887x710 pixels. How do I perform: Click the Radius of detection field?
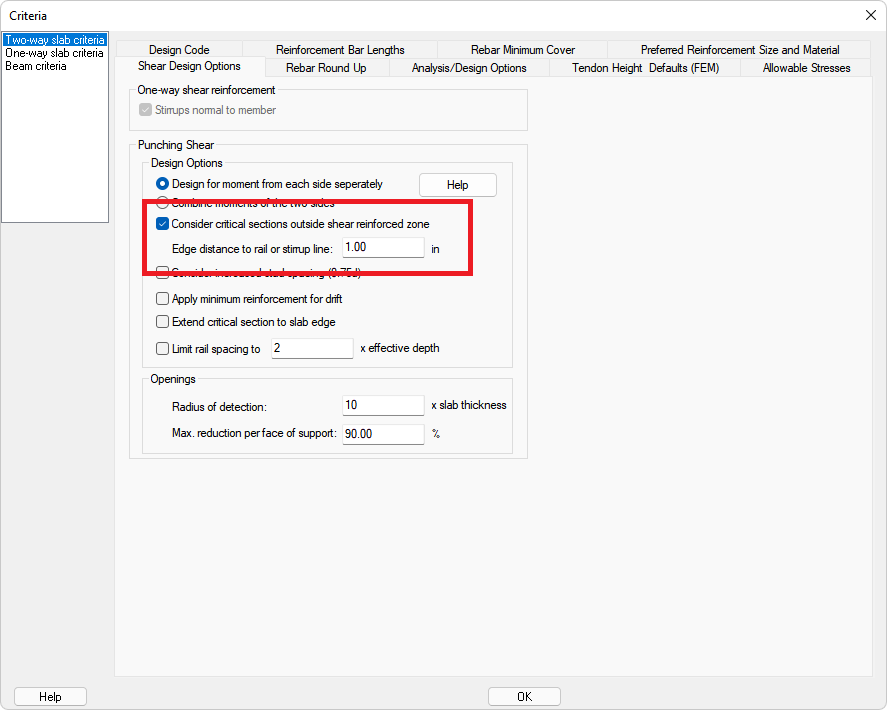pos(383,405)
